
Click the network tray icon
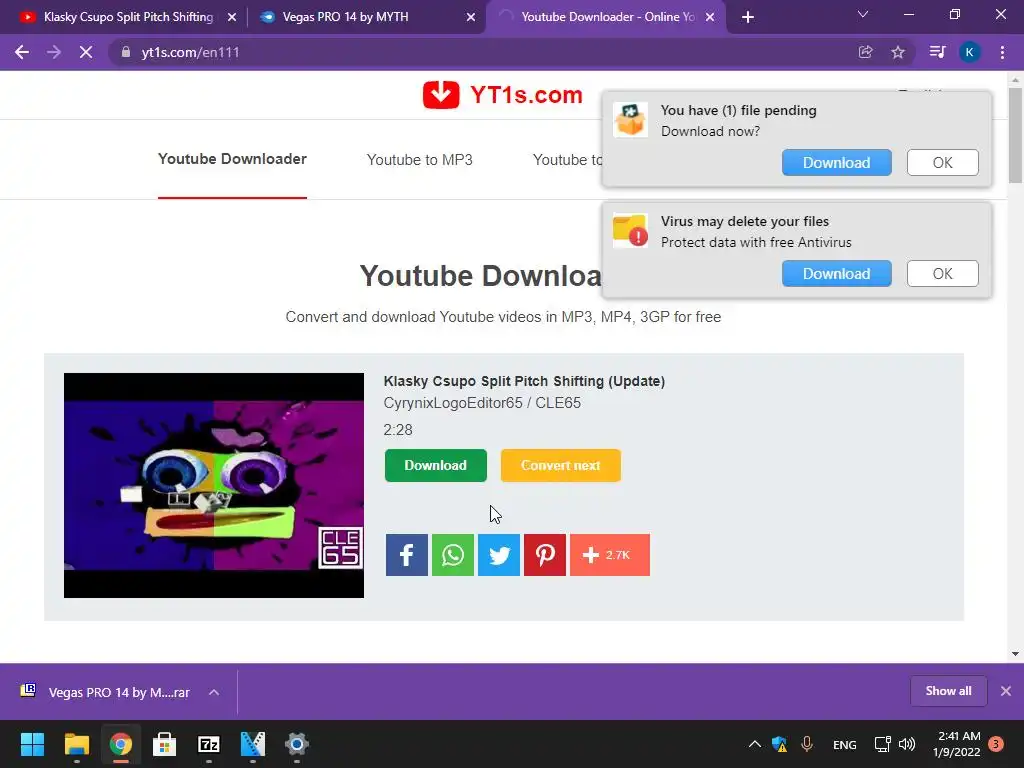[x=882, y=744]
